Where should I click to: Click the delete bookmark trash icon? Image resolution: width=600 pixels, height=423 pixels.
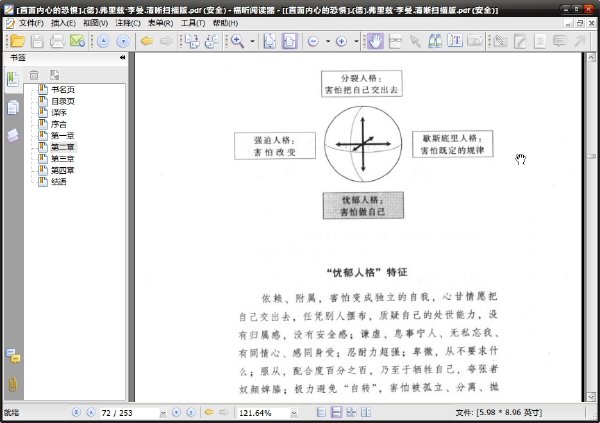pos(34,75)
